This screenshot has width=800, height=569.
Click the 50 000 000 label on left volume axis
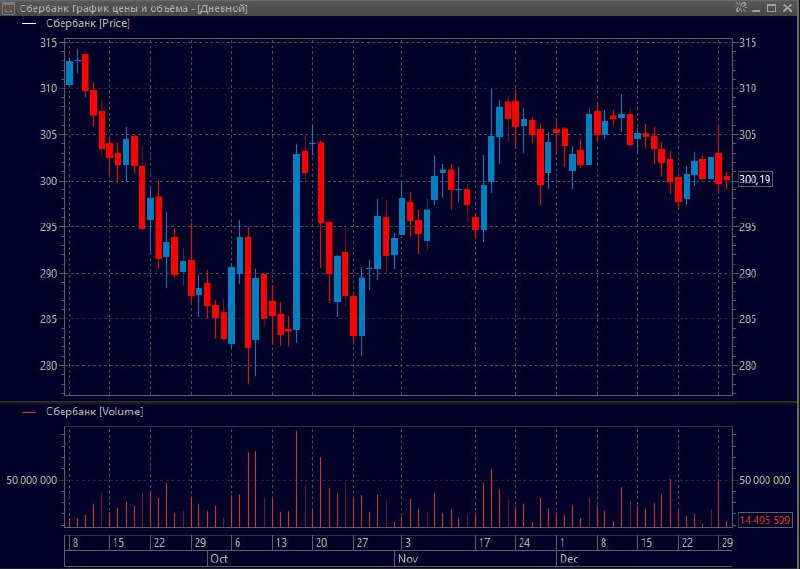click(x=29, y=480)
